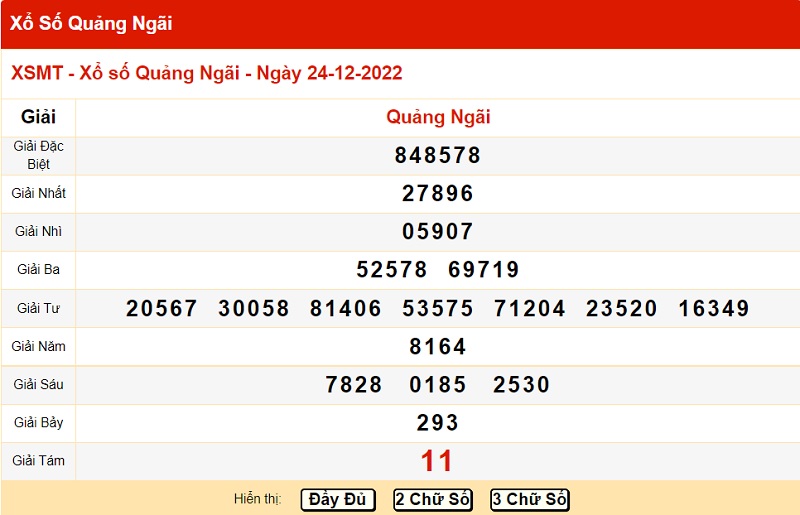Image resolution: width=800 pixels, height=515 pixels.
Task: Select fifth prize number 8164
Action: pyautogui.click(x=438, y=347)
